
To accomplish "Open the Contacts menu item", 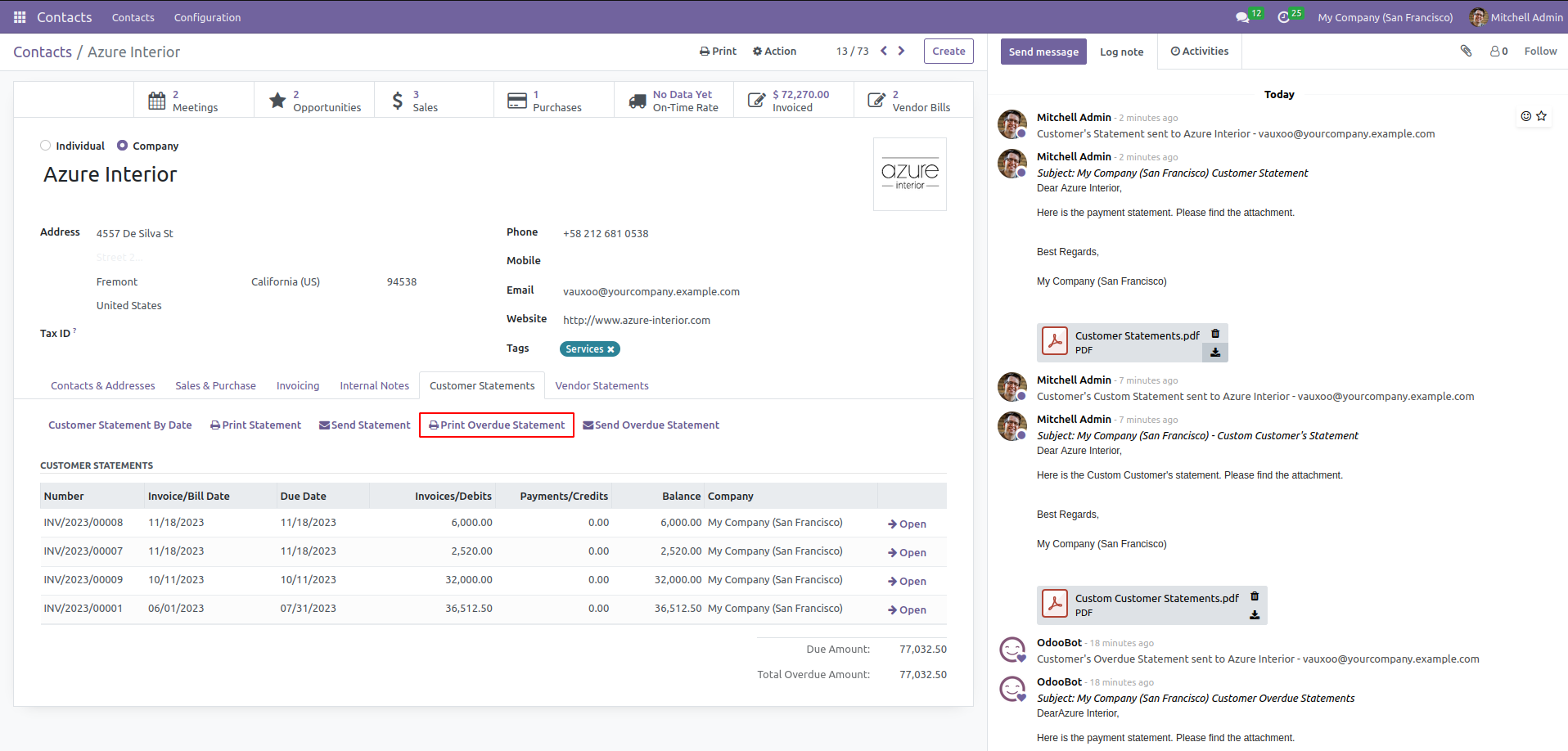I will coord(133,17).
